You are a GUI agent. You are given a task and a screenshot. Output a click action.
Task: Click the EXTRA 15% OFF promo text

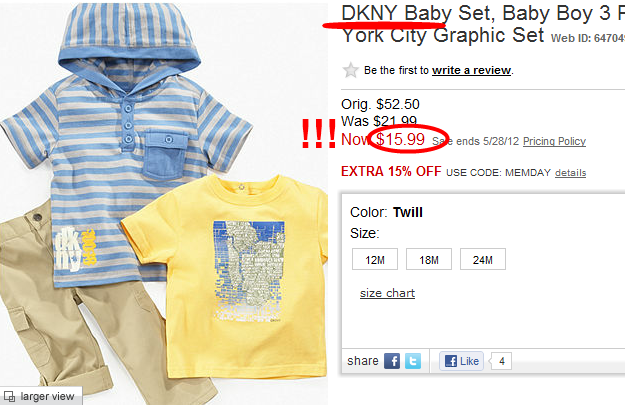(391, 171)
